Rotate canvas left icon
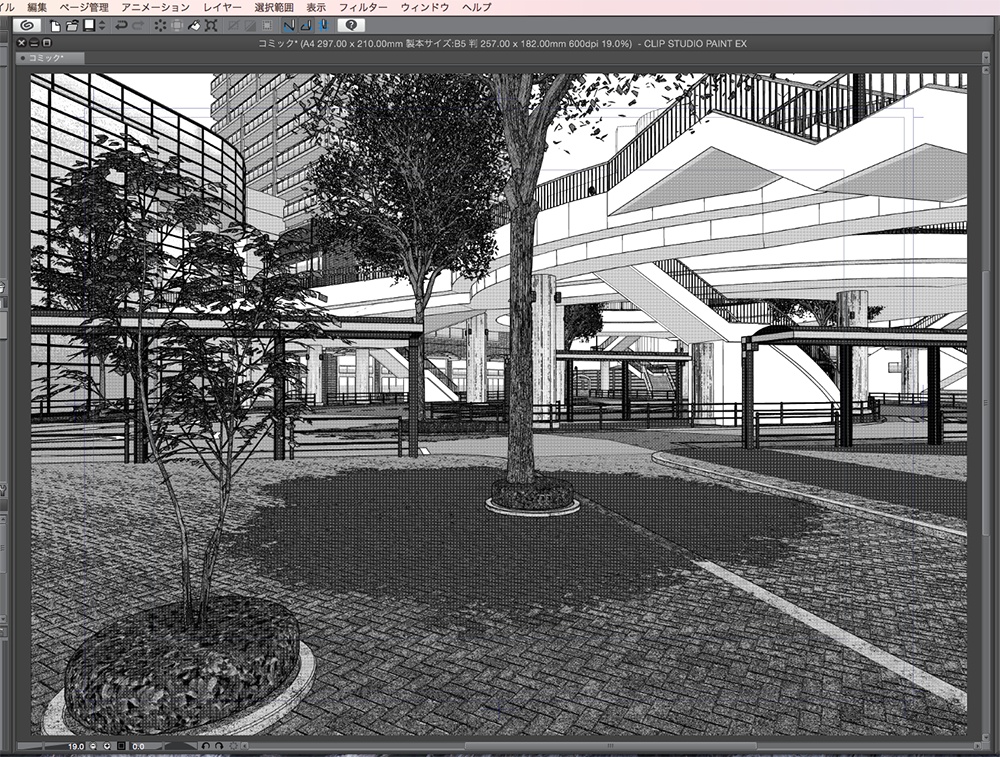 [205, 746]
